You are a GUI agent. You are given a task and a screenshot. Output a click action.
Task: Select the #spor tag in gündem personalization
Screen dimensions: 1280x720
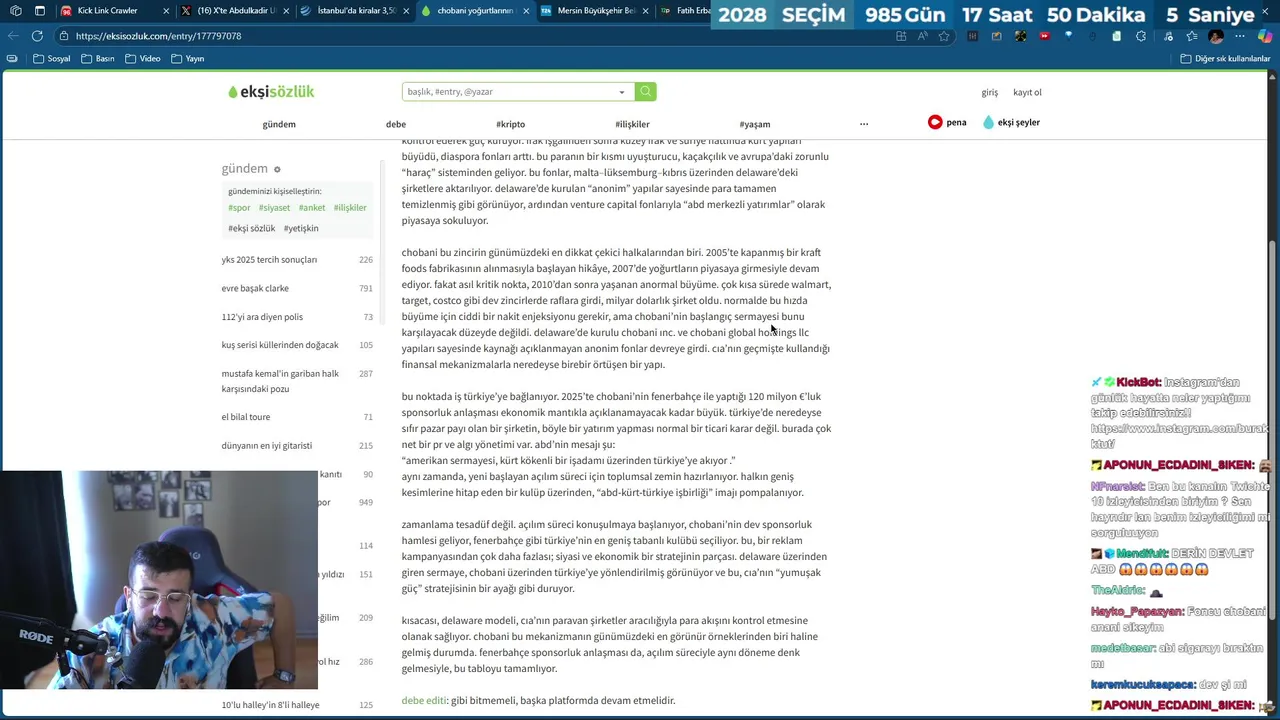tap(239, 207)
